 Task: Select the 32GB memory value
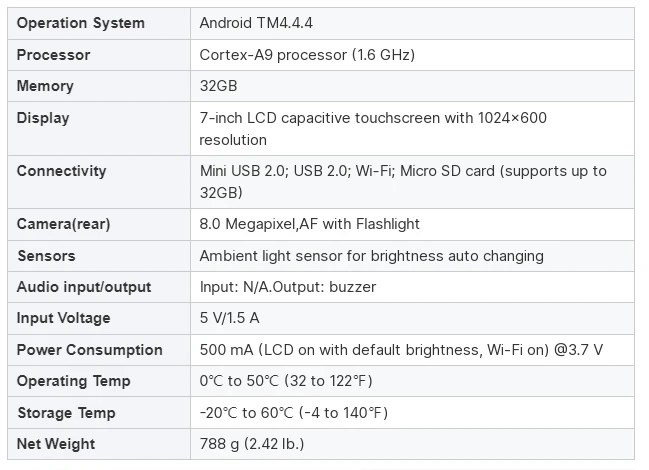[219, 86]
